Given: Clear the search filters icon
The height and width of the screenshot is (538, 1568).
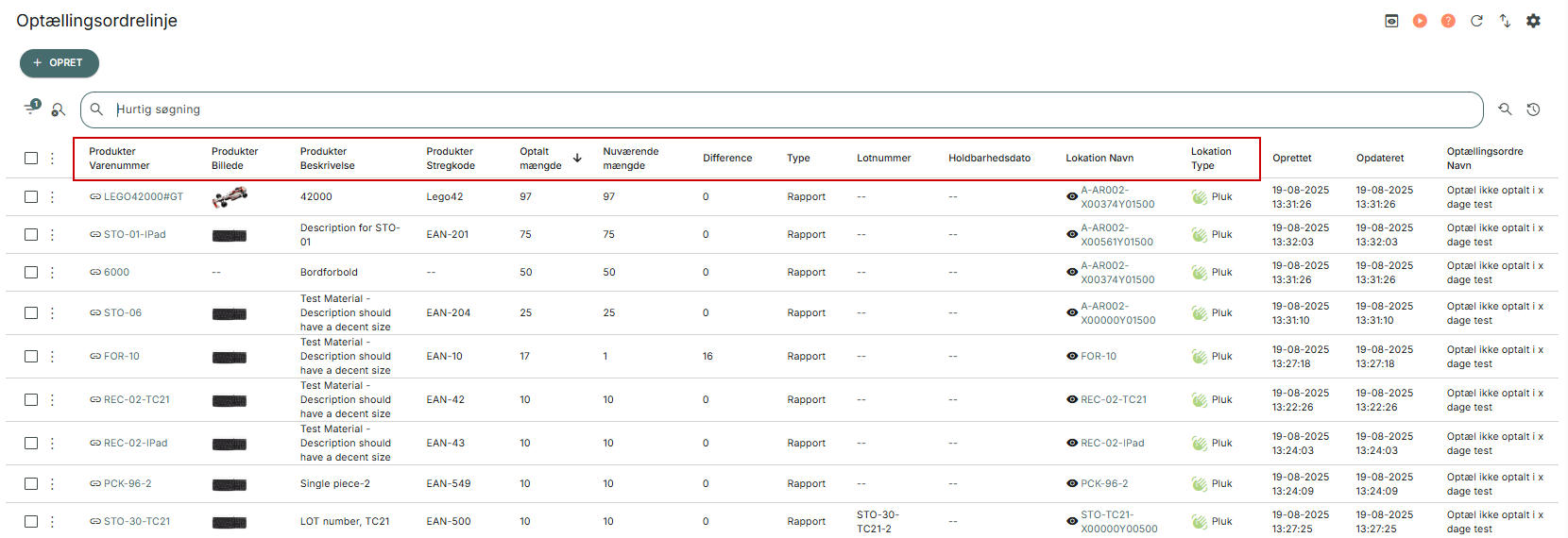Looking at the screenshot, I should tap(59, 110).
